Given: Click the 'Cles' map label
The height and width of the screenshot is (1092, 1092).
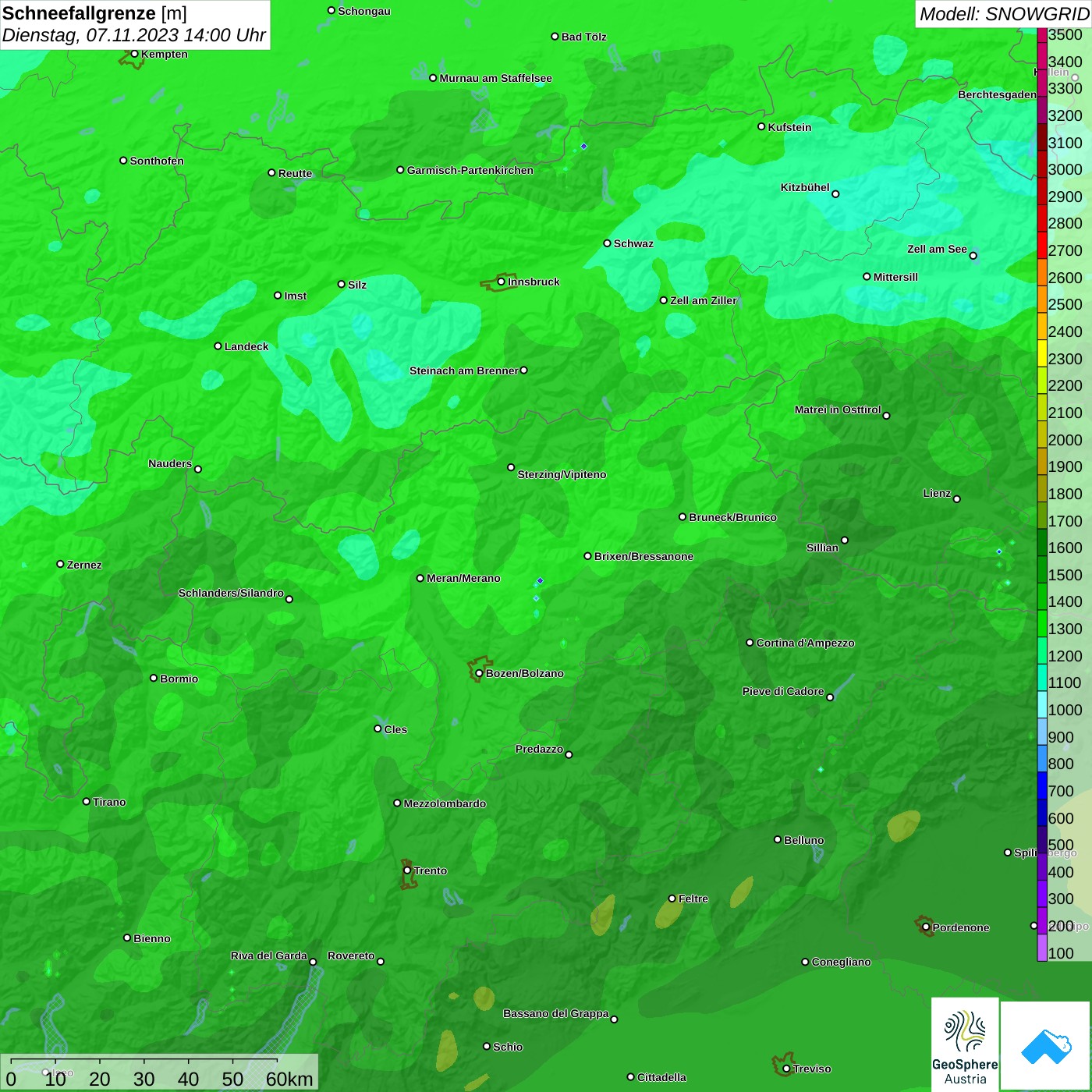Looking at the screenshot, I should (x=395, y=729).
